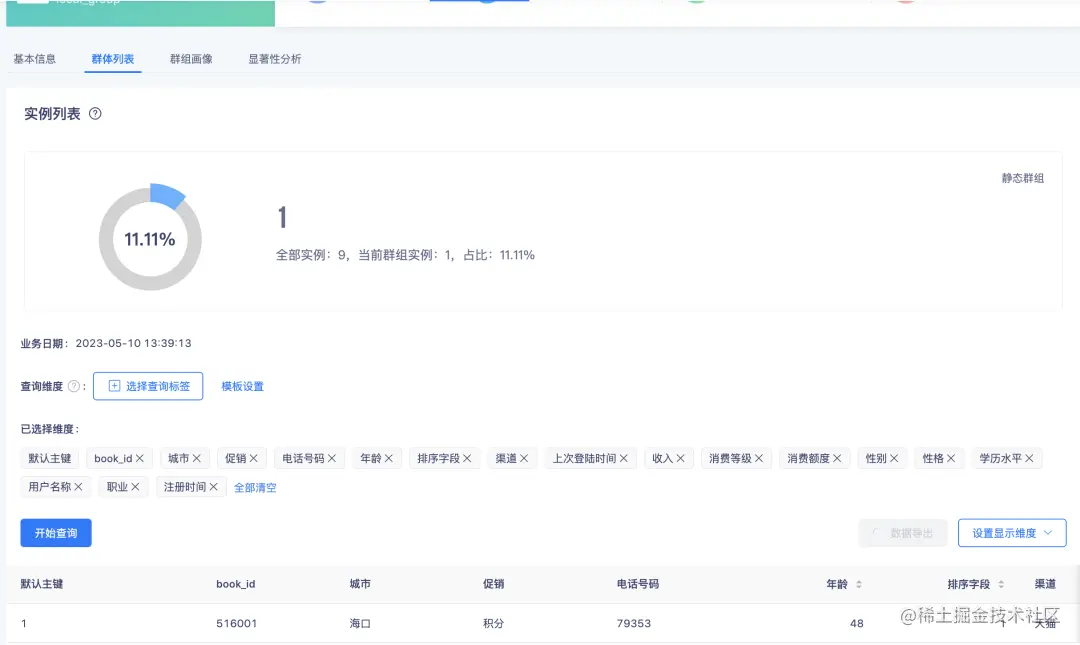Click the 11.11% donut chart
Screen dimensions: 1080x645
coord(150,237)
